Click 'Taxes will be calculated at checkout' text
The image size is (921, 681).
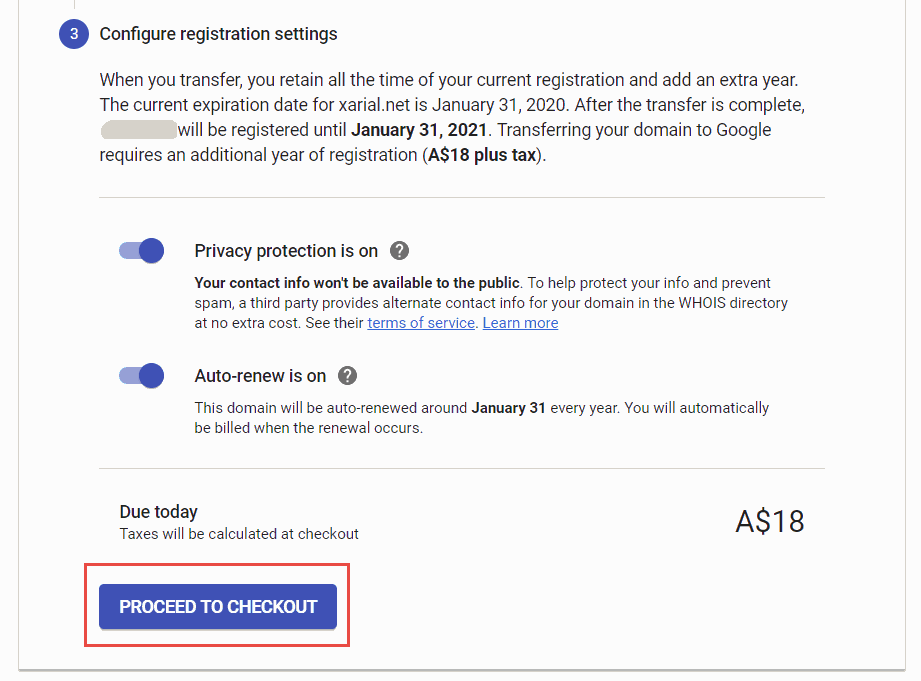tap(239, 534)
